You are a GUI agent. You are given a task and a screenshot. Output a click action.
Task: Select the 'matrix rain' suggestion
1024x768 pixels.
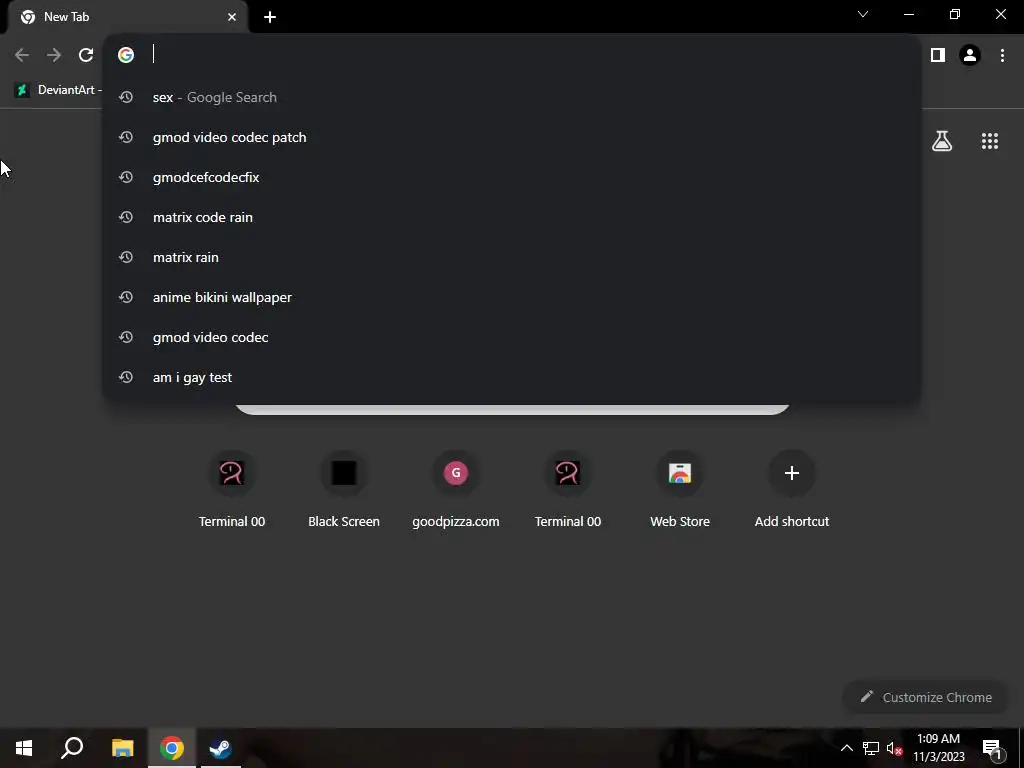point(512,257)
